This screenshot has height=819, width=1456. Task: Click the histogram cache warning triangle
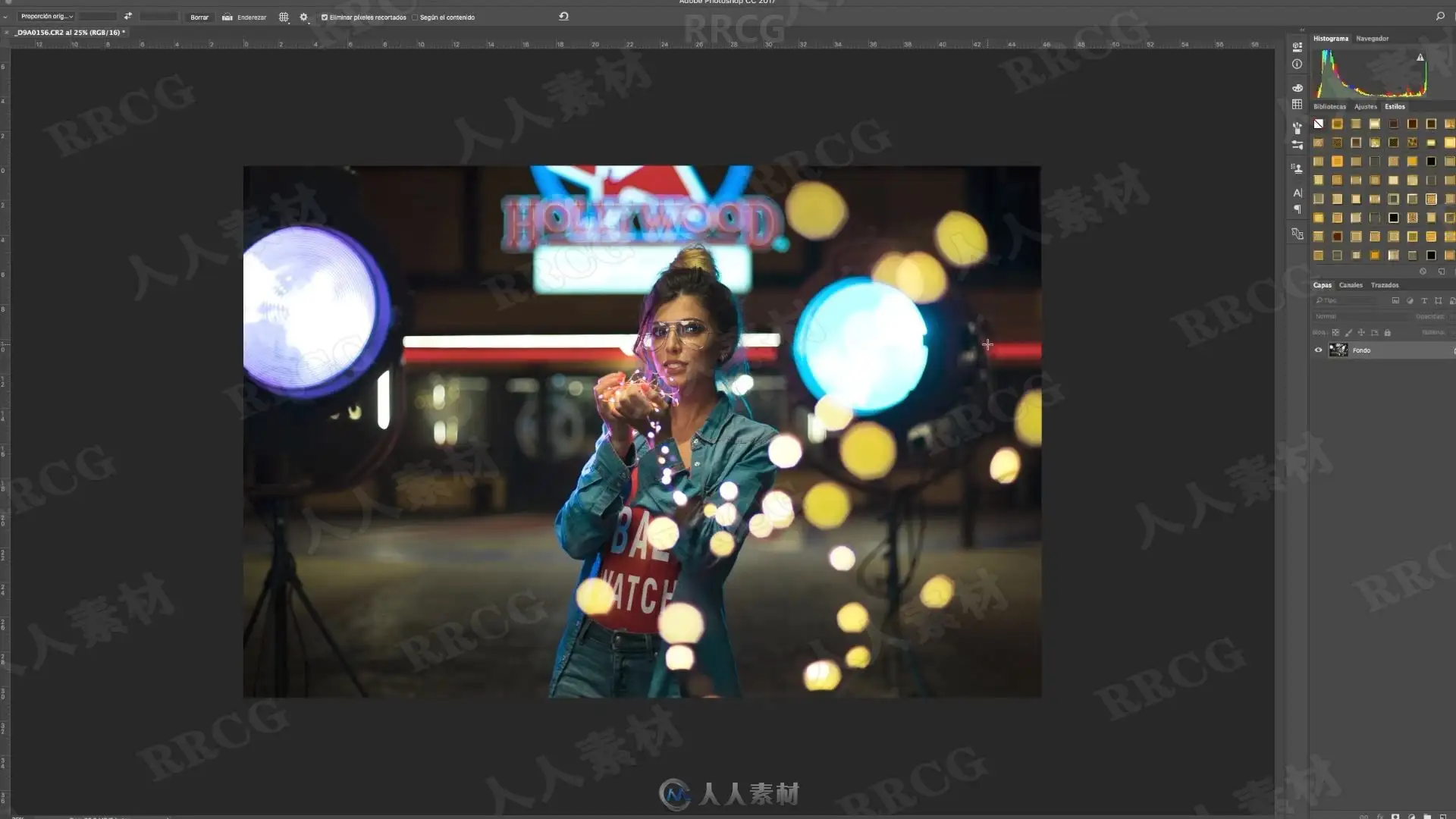tap(1420, 57)
